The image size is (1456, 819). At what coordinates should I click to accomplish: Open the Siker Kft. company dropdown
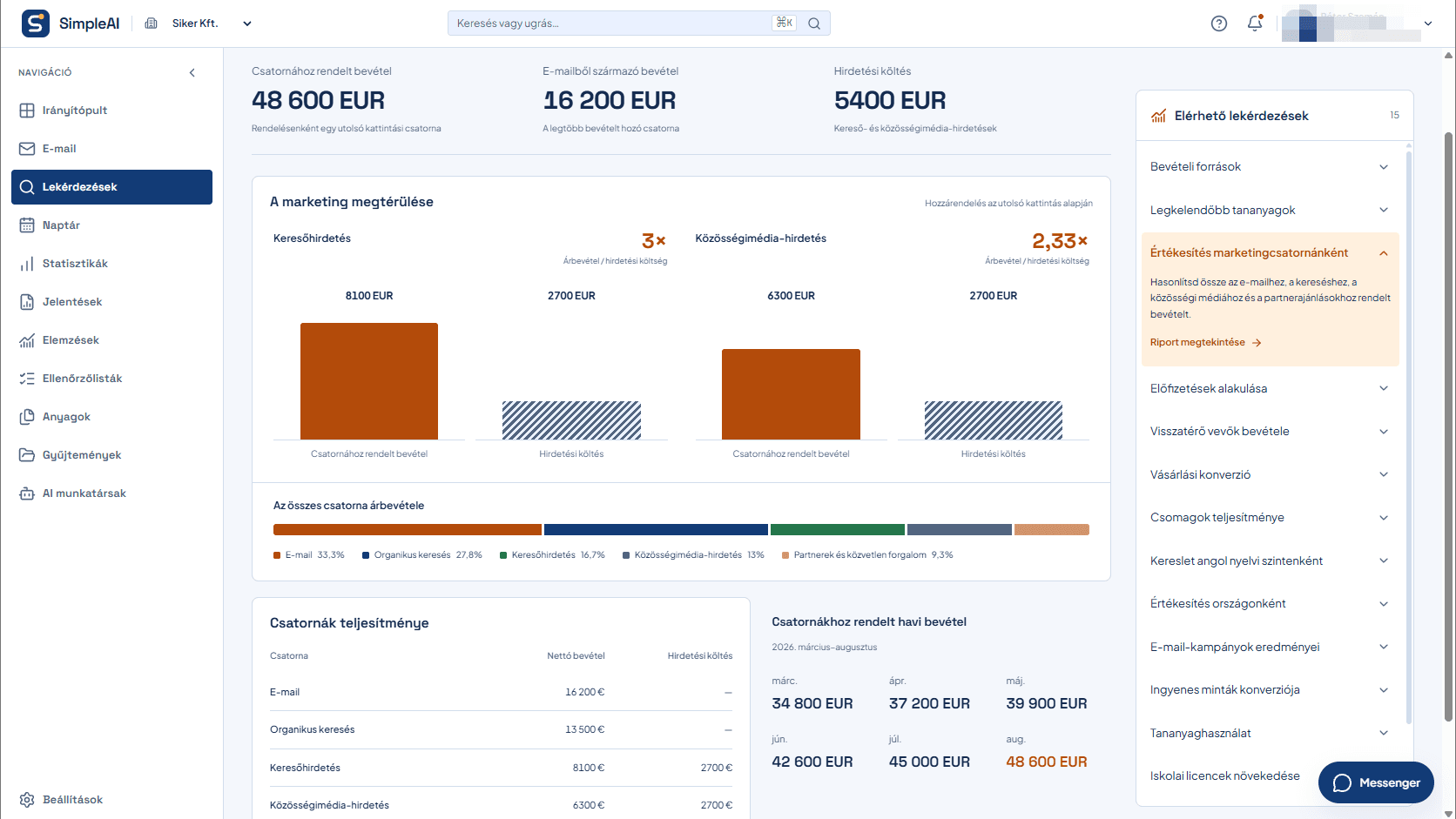pos(199,23)
